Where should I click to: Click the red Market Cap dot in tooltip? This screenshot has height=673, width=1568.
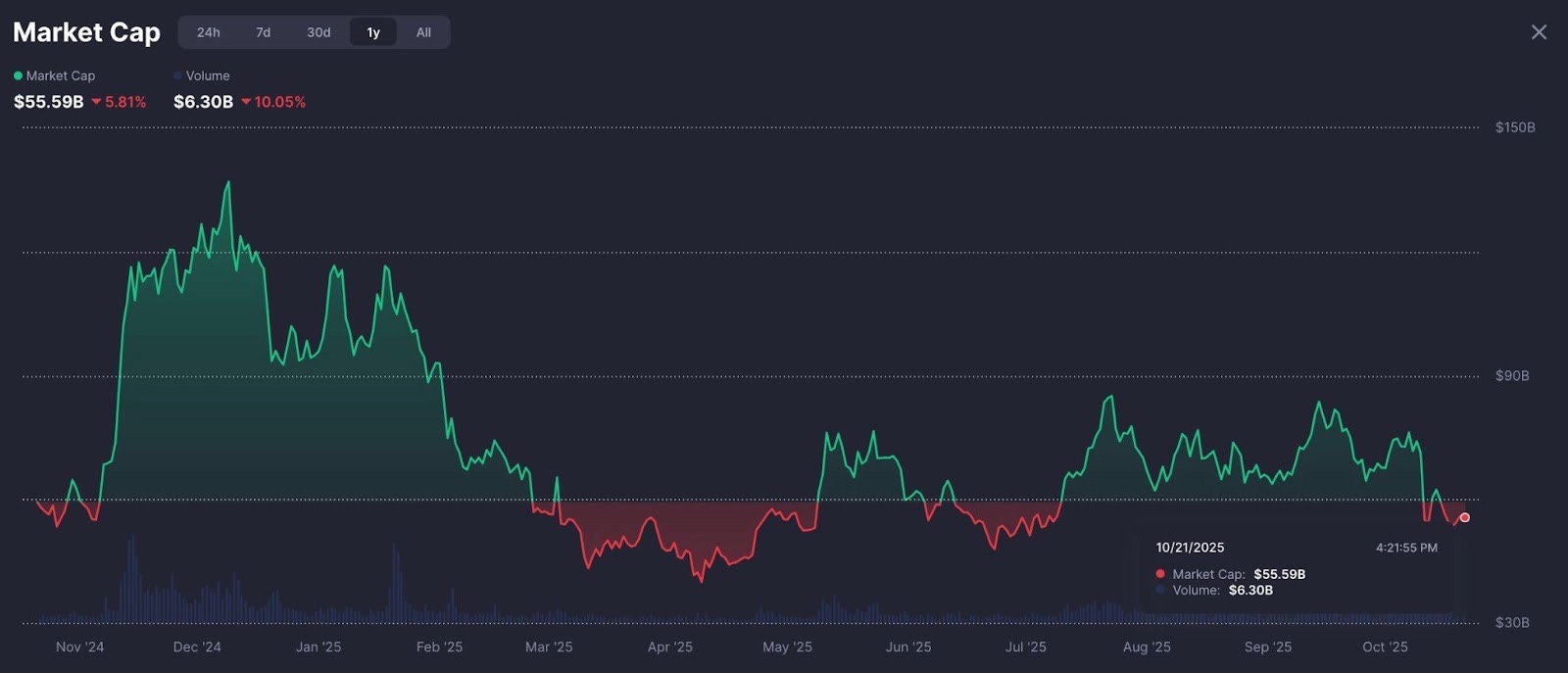[x=1160, y=574]
